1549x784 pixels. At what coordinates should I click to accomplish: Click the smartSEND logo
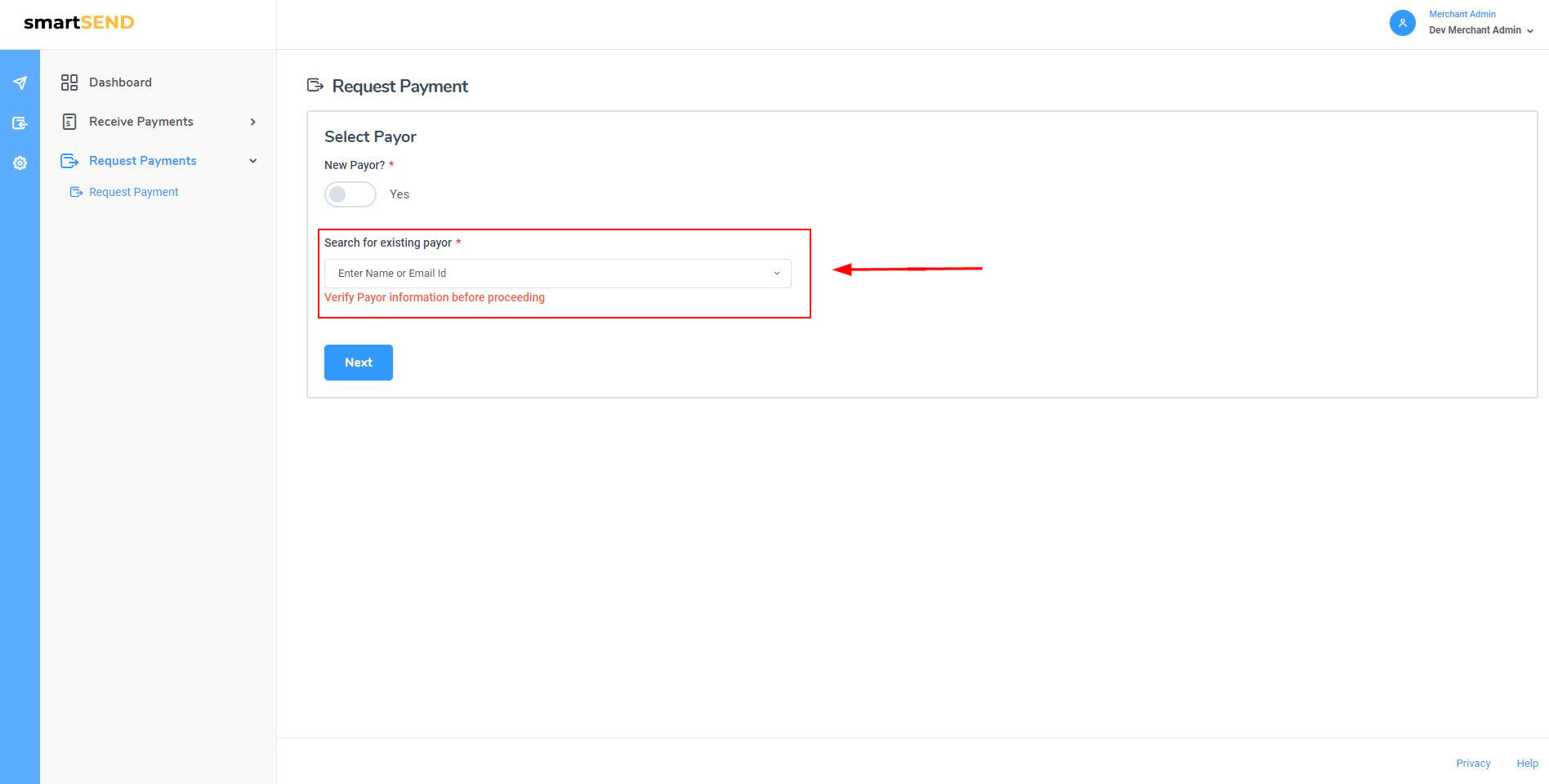tap(79, 23)
